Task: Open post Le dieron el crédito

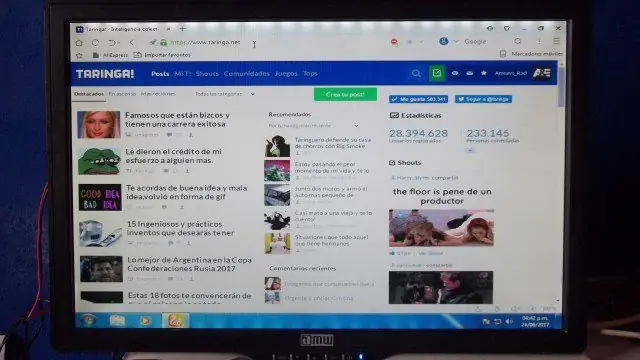Action: (173, 156)
